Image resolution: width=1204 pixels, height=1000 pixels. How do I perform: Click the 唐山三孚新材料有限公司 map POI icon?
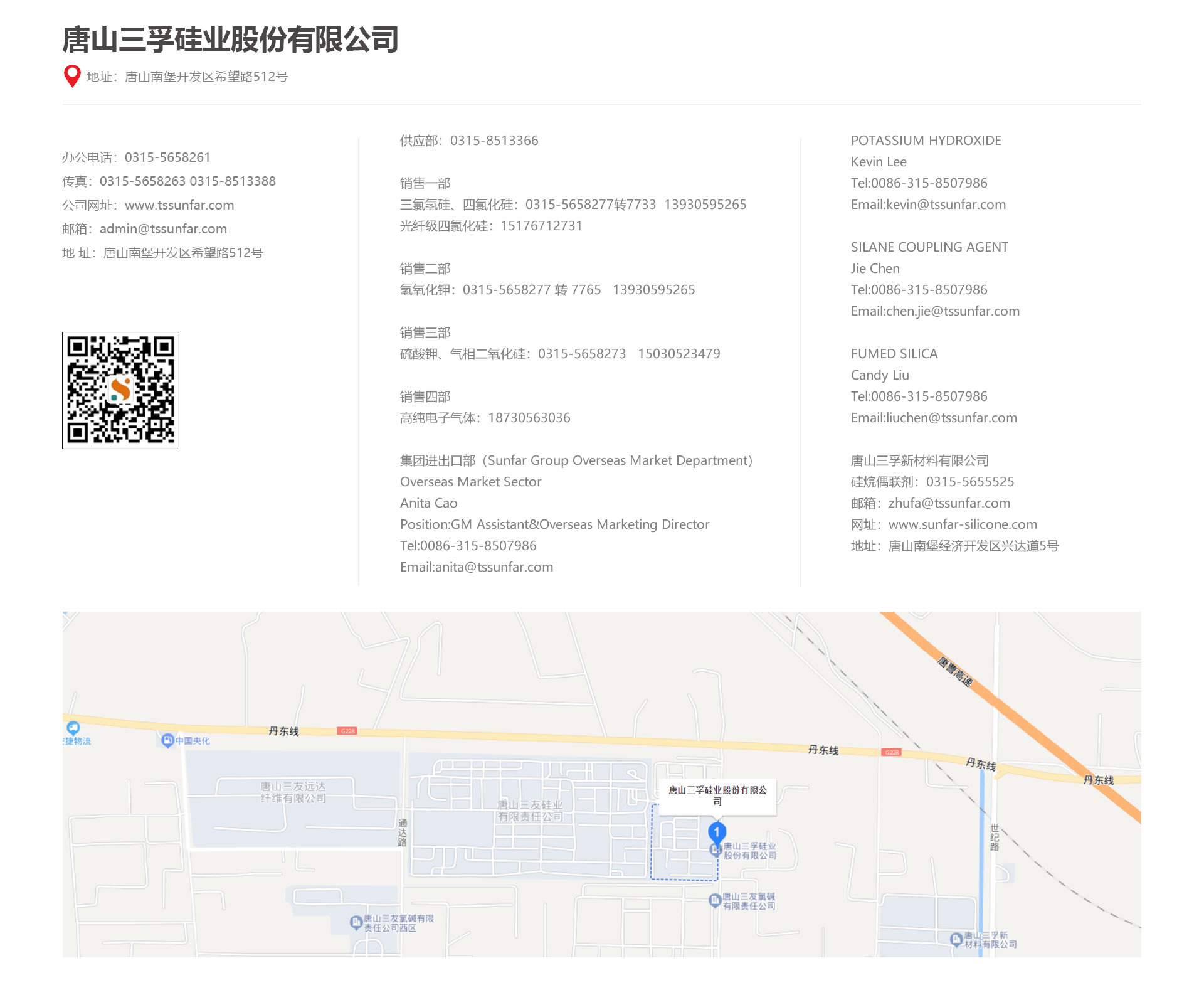(x=956, y=939)
